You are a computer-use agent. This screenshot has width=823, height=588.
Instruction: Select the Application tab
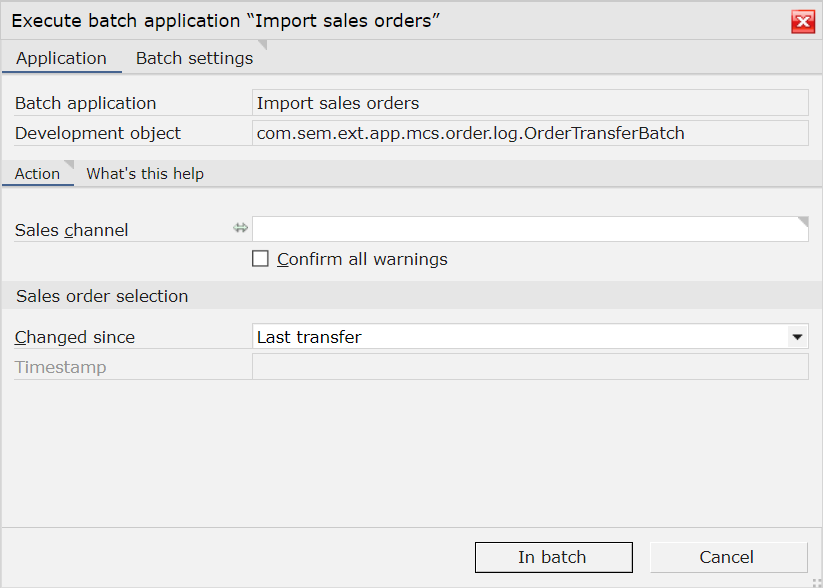tap(61, 58)
